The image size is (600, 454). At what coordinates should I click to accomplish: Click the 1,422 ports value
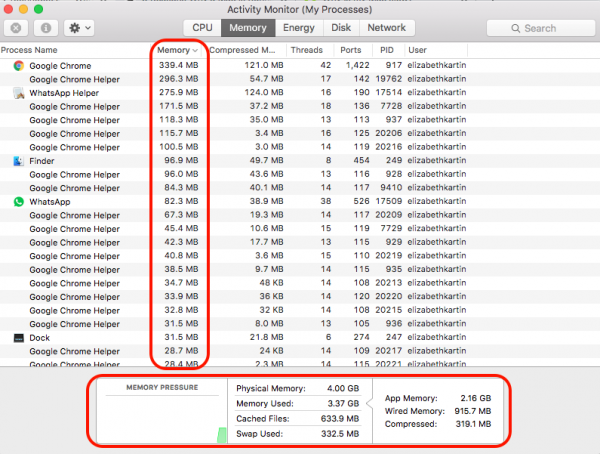[x=357, y=65]
